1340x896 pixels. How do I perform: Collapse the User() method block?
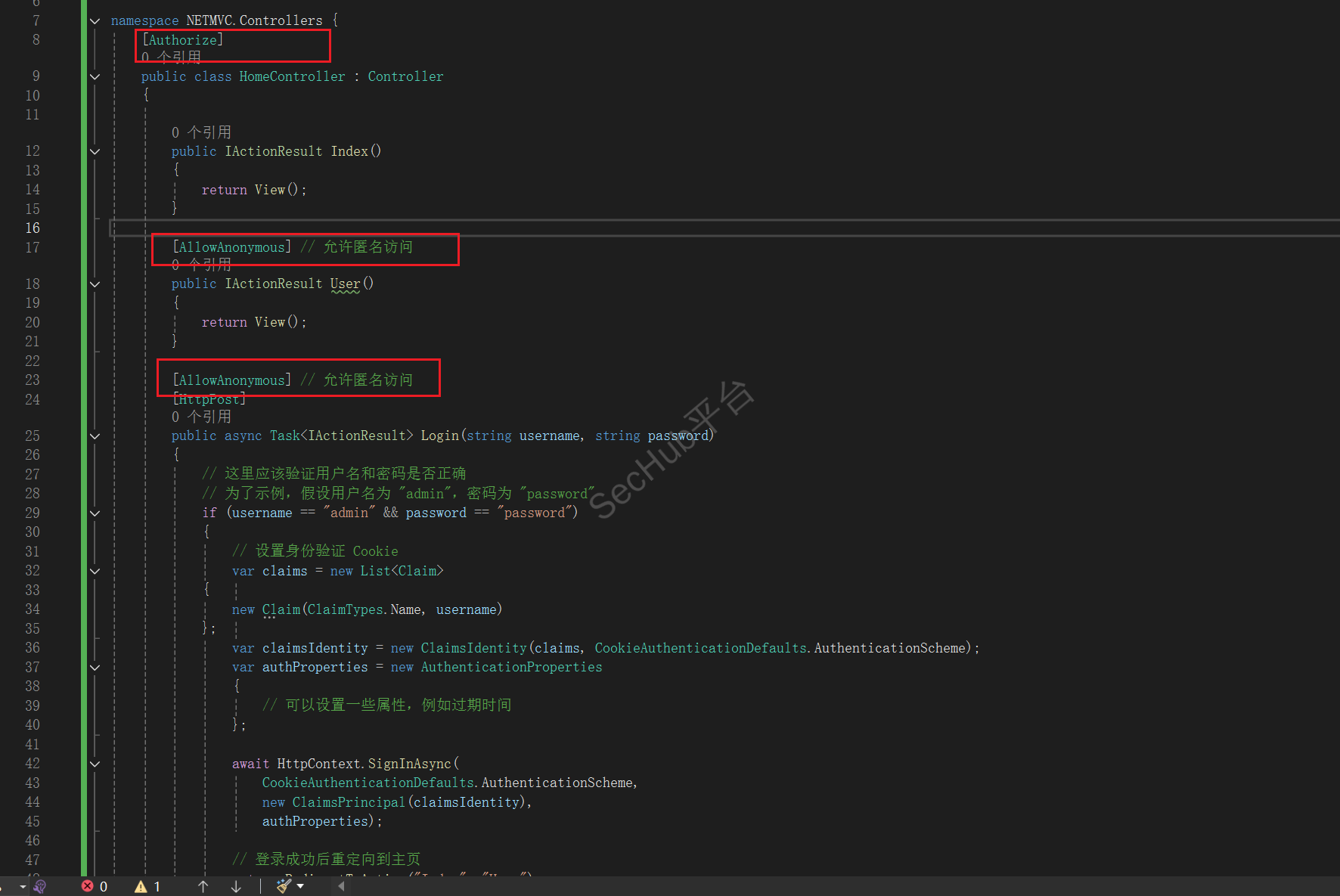pos(95,284)
